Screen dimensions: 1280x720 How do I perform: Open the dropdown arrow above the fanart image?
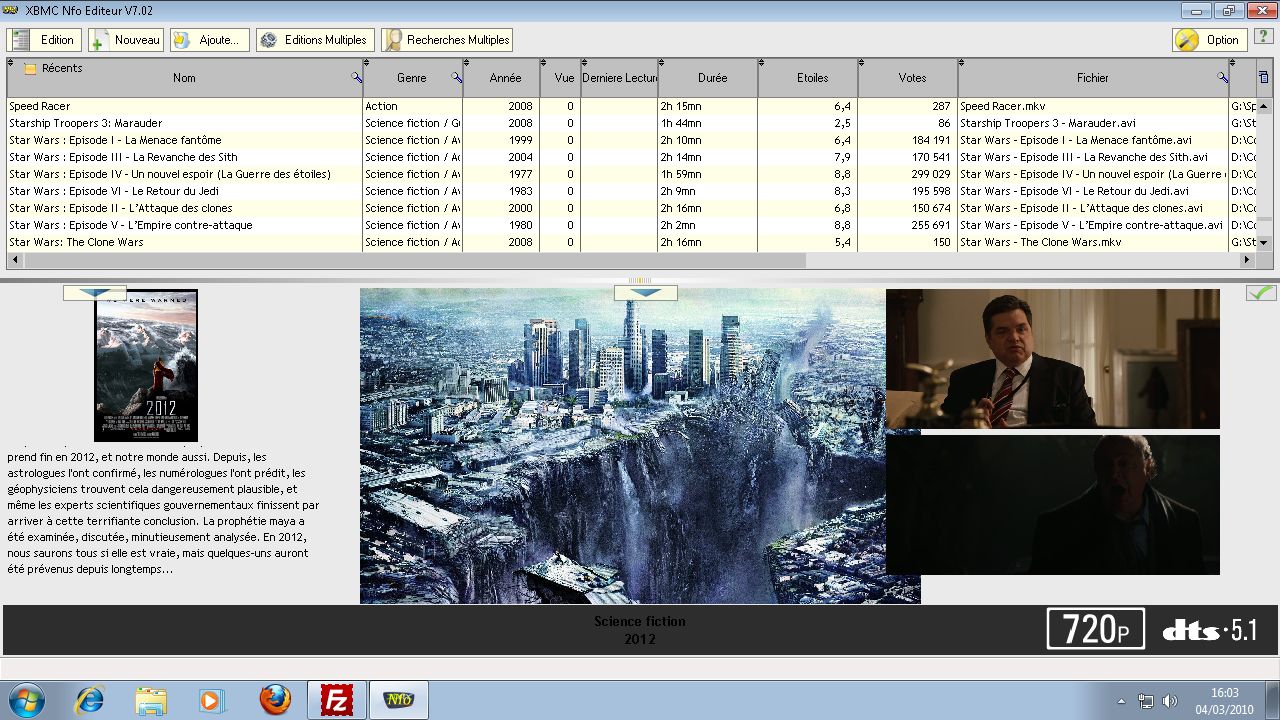point(645,293)
